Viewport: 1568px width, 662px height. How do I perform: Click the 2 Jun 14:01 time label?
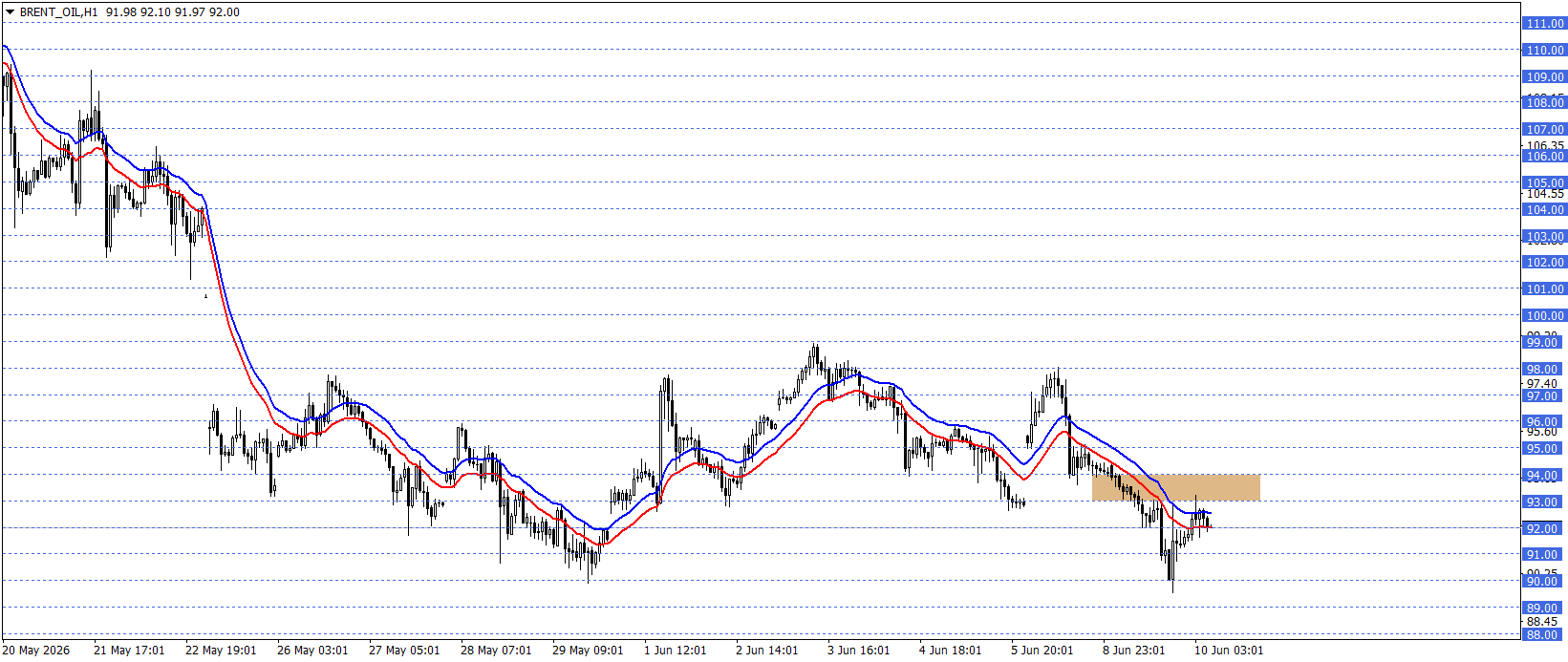point(767,651)
